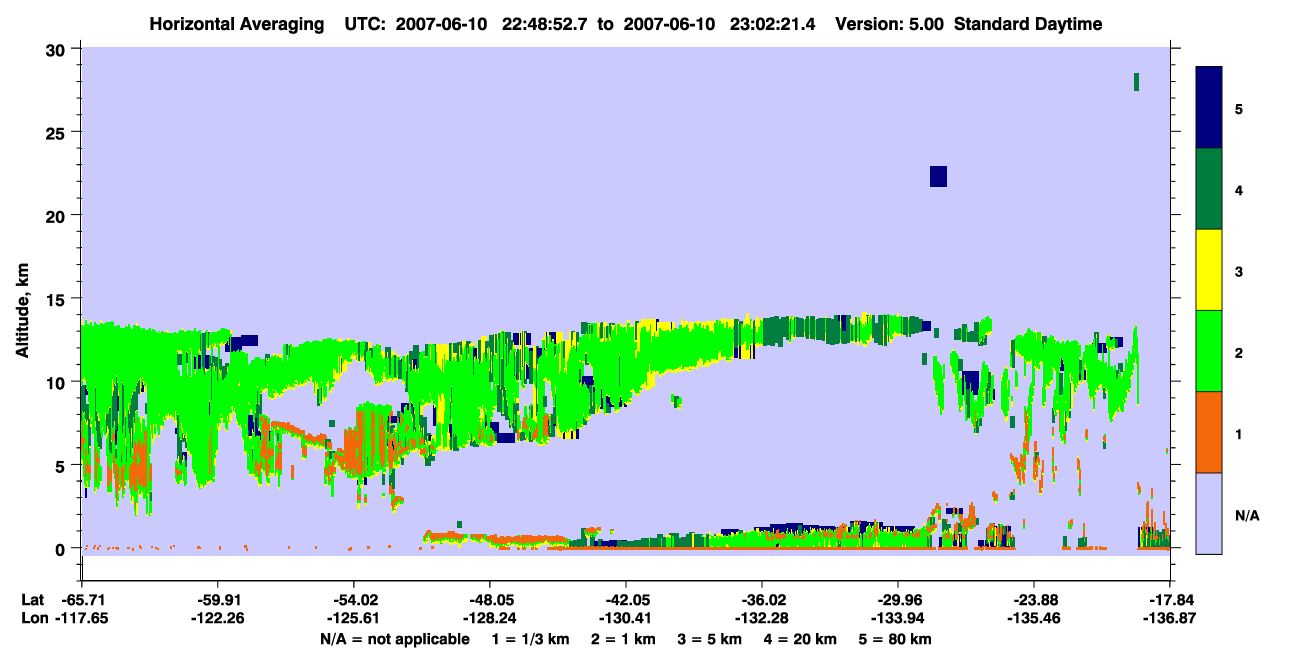Click latitude value '-17.84'

pyautogui.click(x=1169, y=600)
